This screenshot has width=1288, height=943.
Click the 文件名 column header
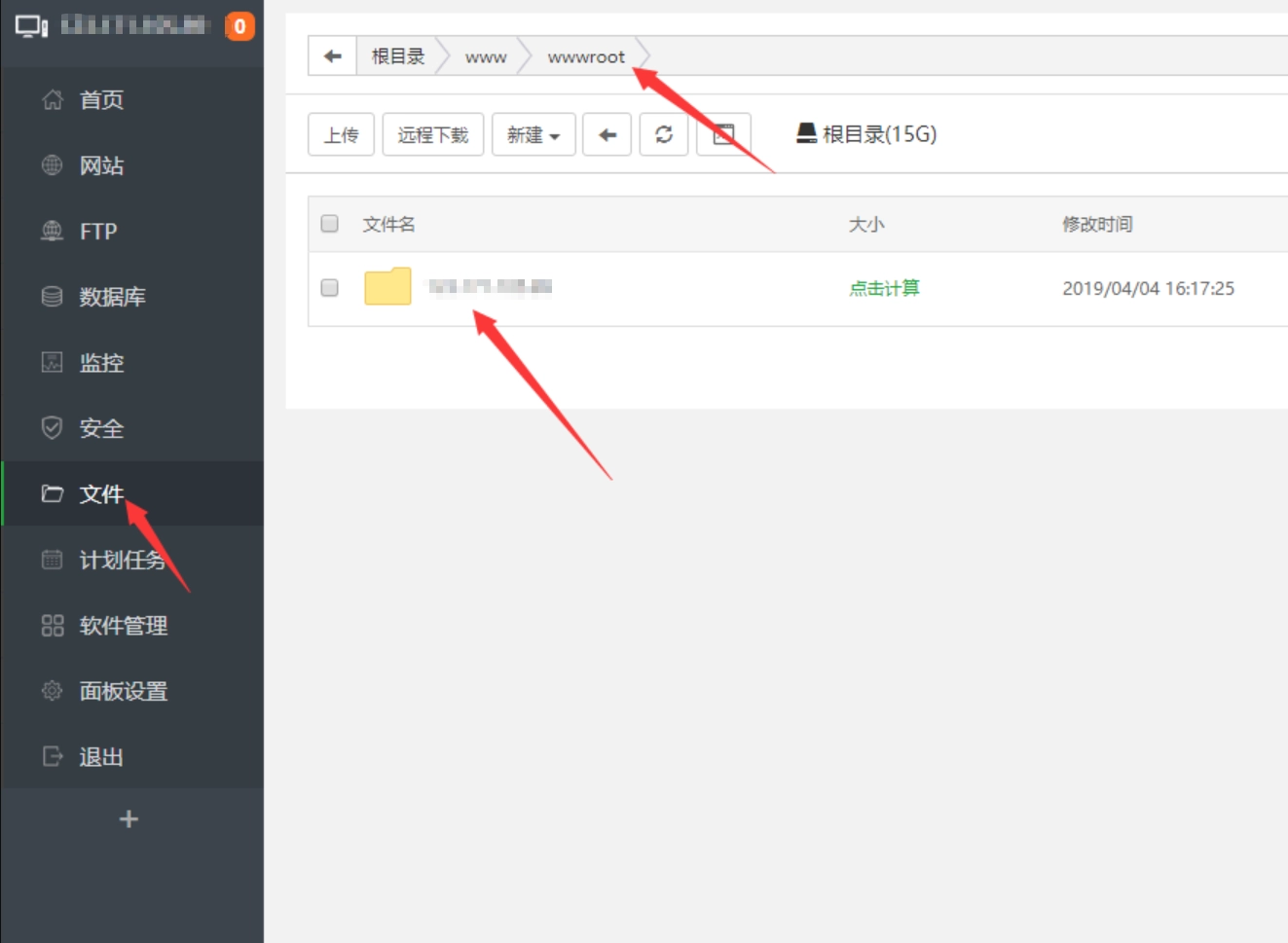click(388, 224)
